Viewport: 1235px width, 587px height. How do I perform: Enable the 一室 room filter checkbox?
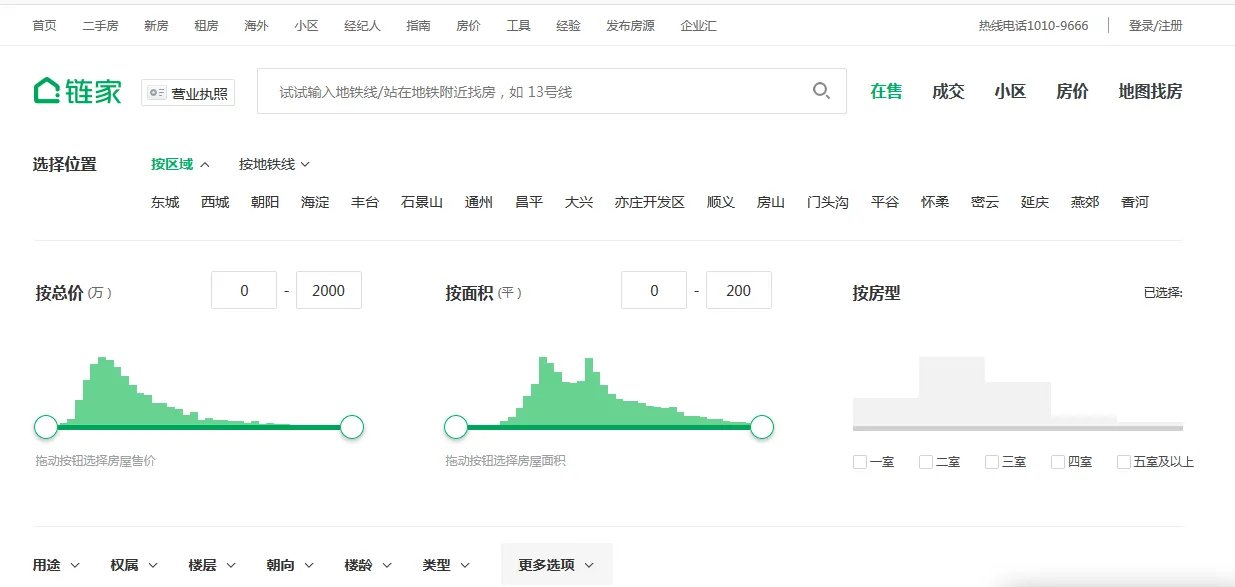(858, 461)
